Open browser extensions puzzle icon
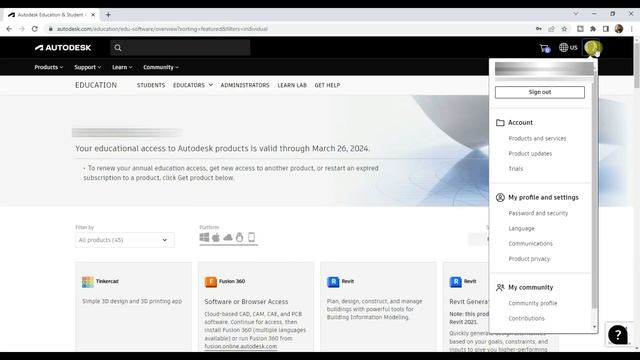The height and width of the screenshot is (360, 640). 593,29
